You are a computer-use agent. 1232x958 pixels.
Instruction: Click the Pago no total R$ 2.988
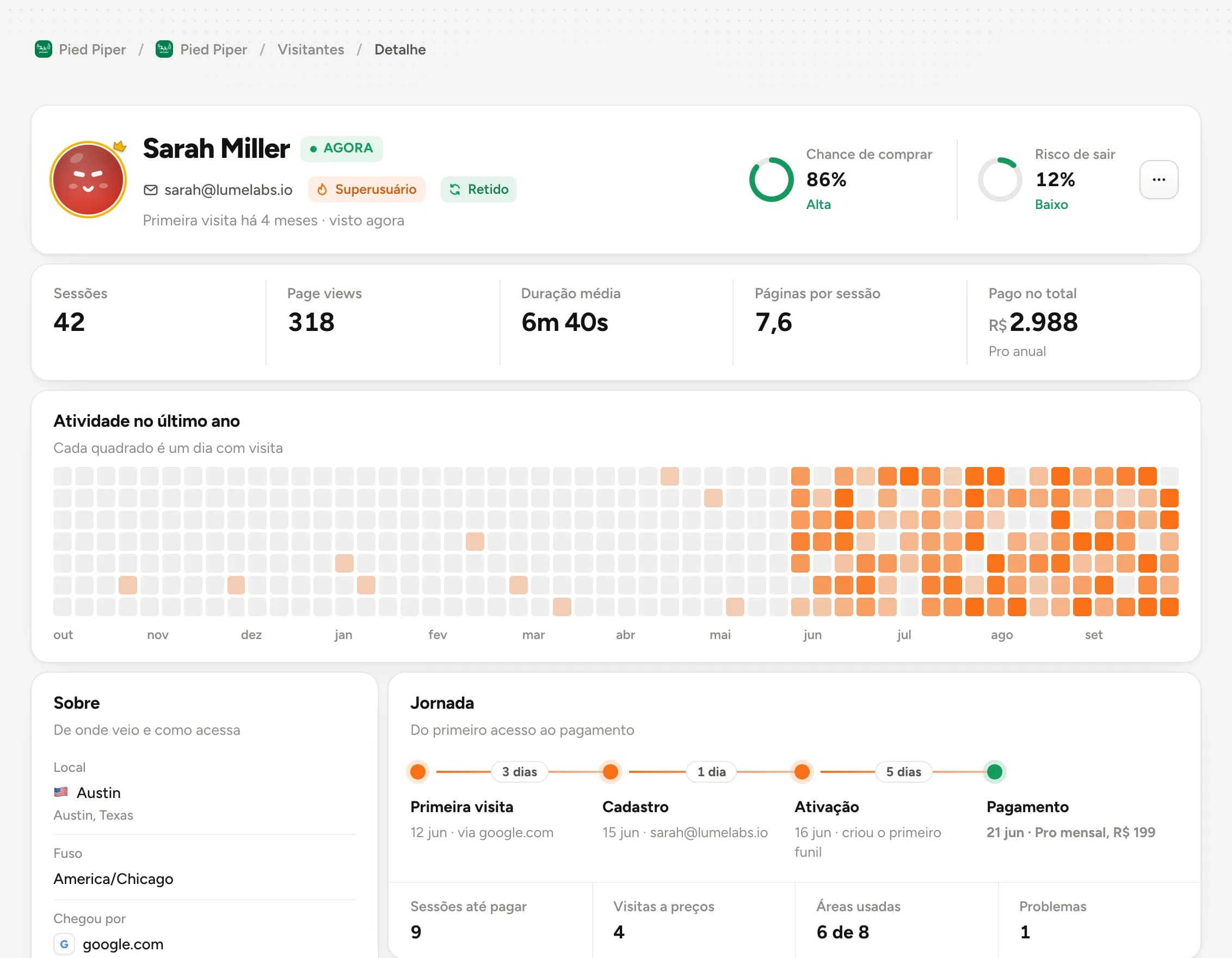(1033, 322)
